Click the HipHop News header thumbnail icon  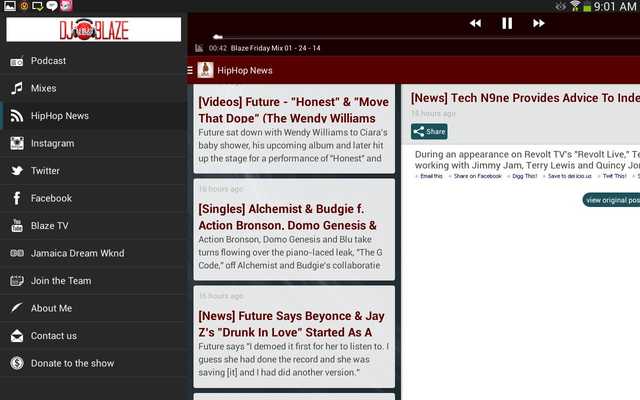point(205,70)
